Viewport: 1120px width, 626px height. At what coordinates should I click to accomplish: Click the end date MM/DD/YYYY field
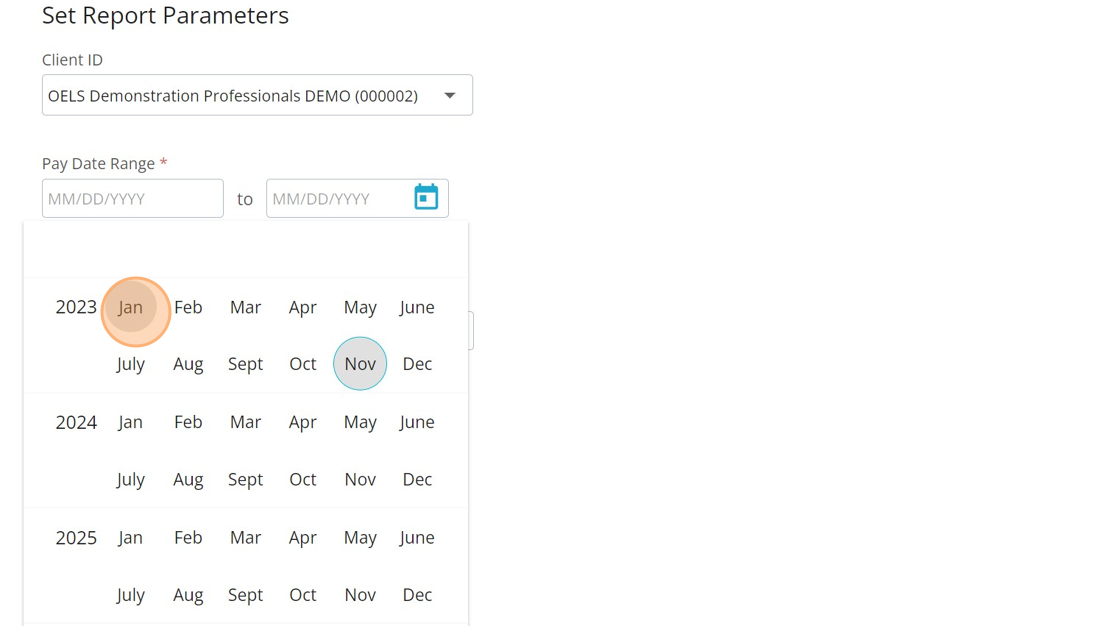(338, 199)
